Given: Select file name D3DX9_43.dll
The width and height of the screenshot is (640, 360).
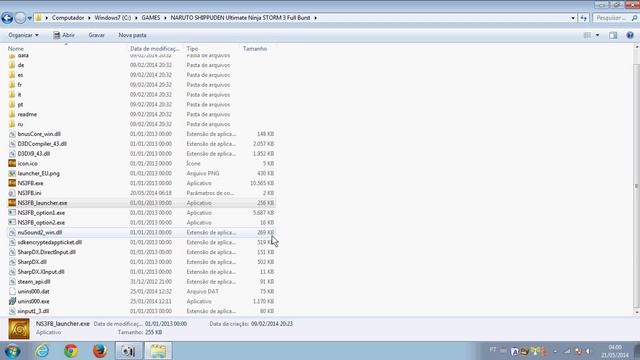Looking at the screenshot, I should (33, 153).
